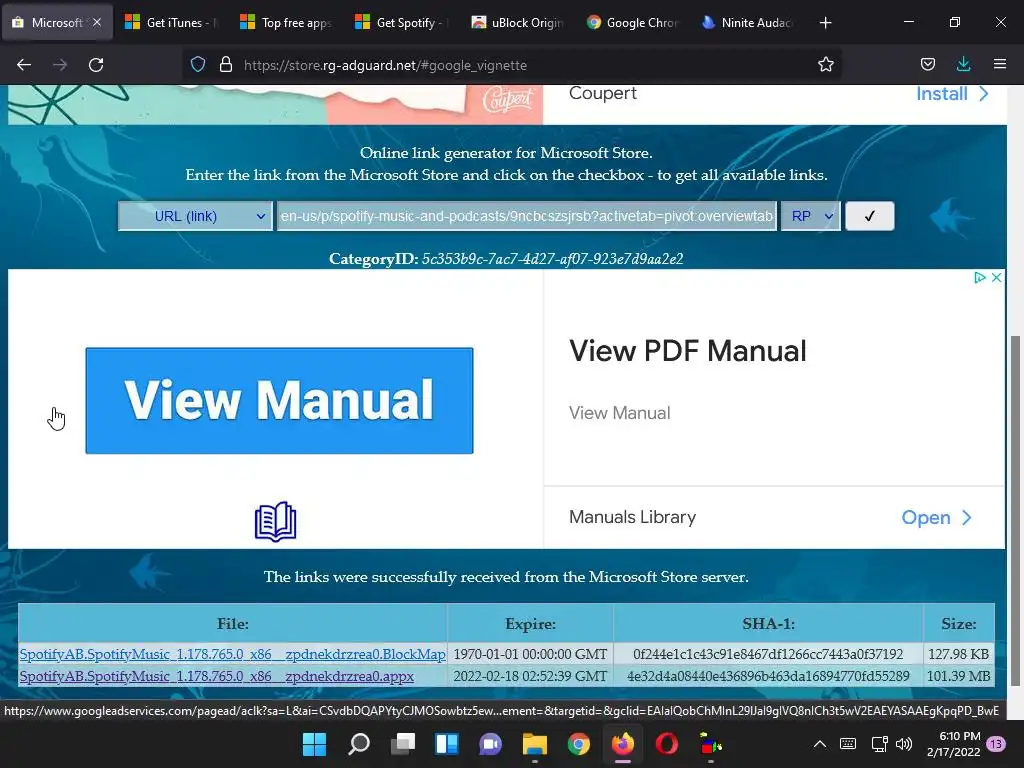The width and height of the screenshot is (1024, 768).
Task: Click Open next to Manuals Library
Action: coord(936,518)
